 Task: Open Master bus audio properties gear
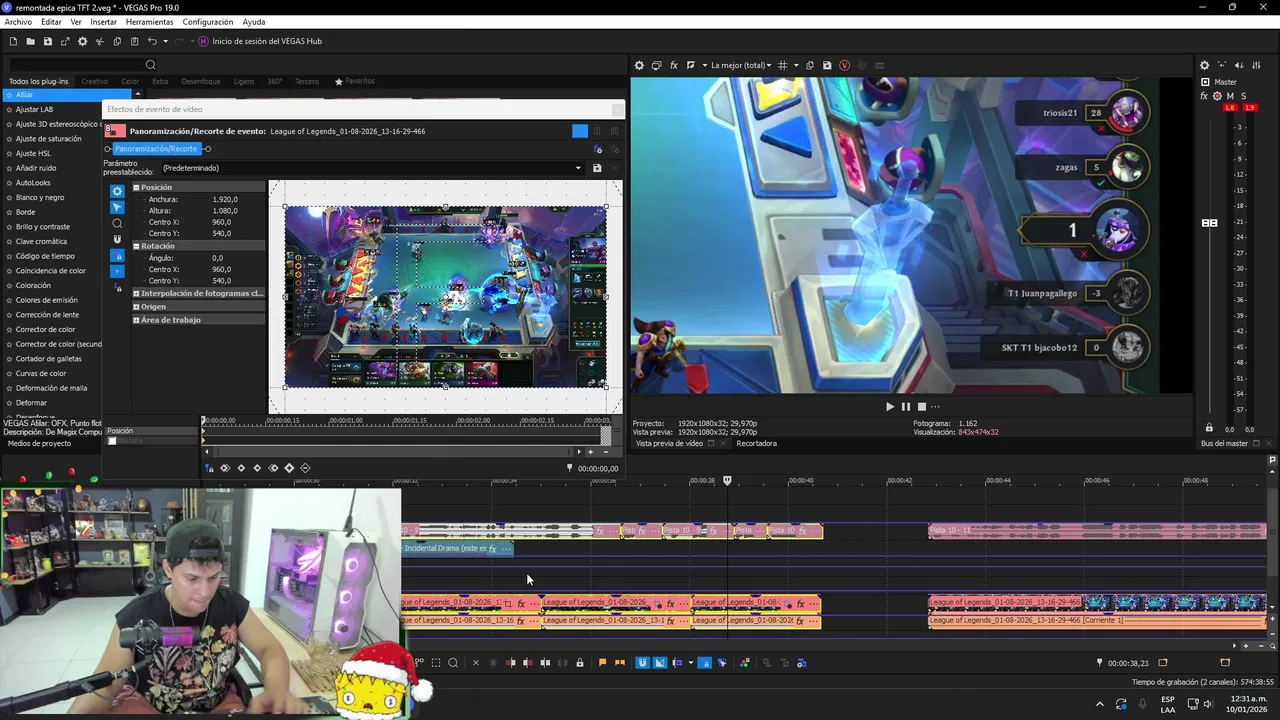click(1204, 65)
